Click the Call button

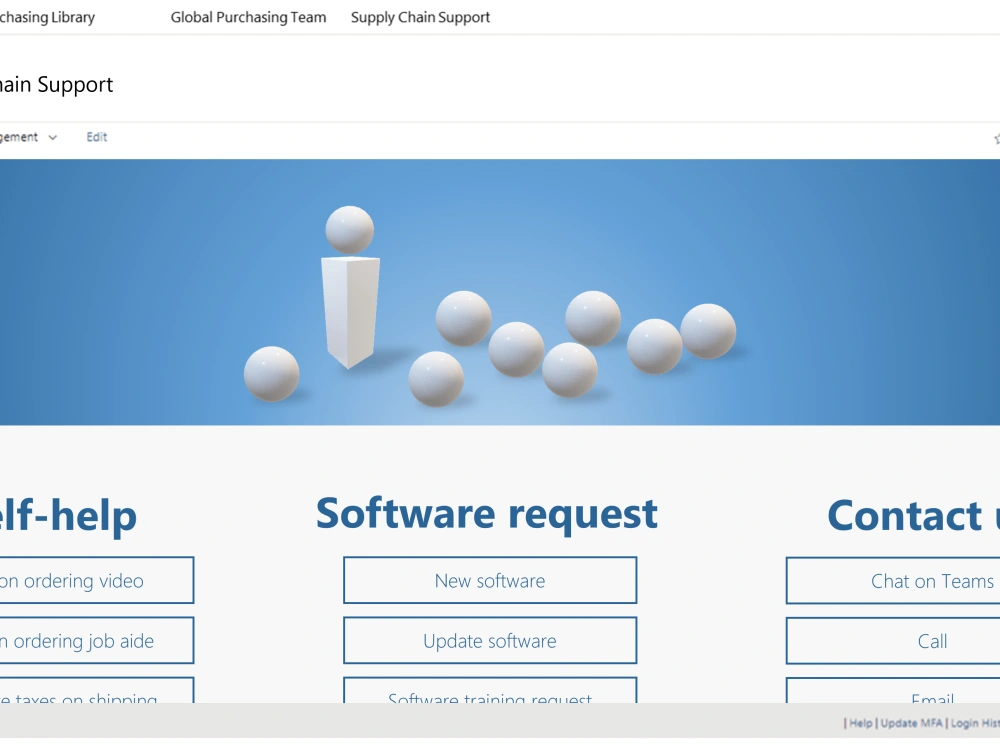pyautogui.click(x=893, y=640)
